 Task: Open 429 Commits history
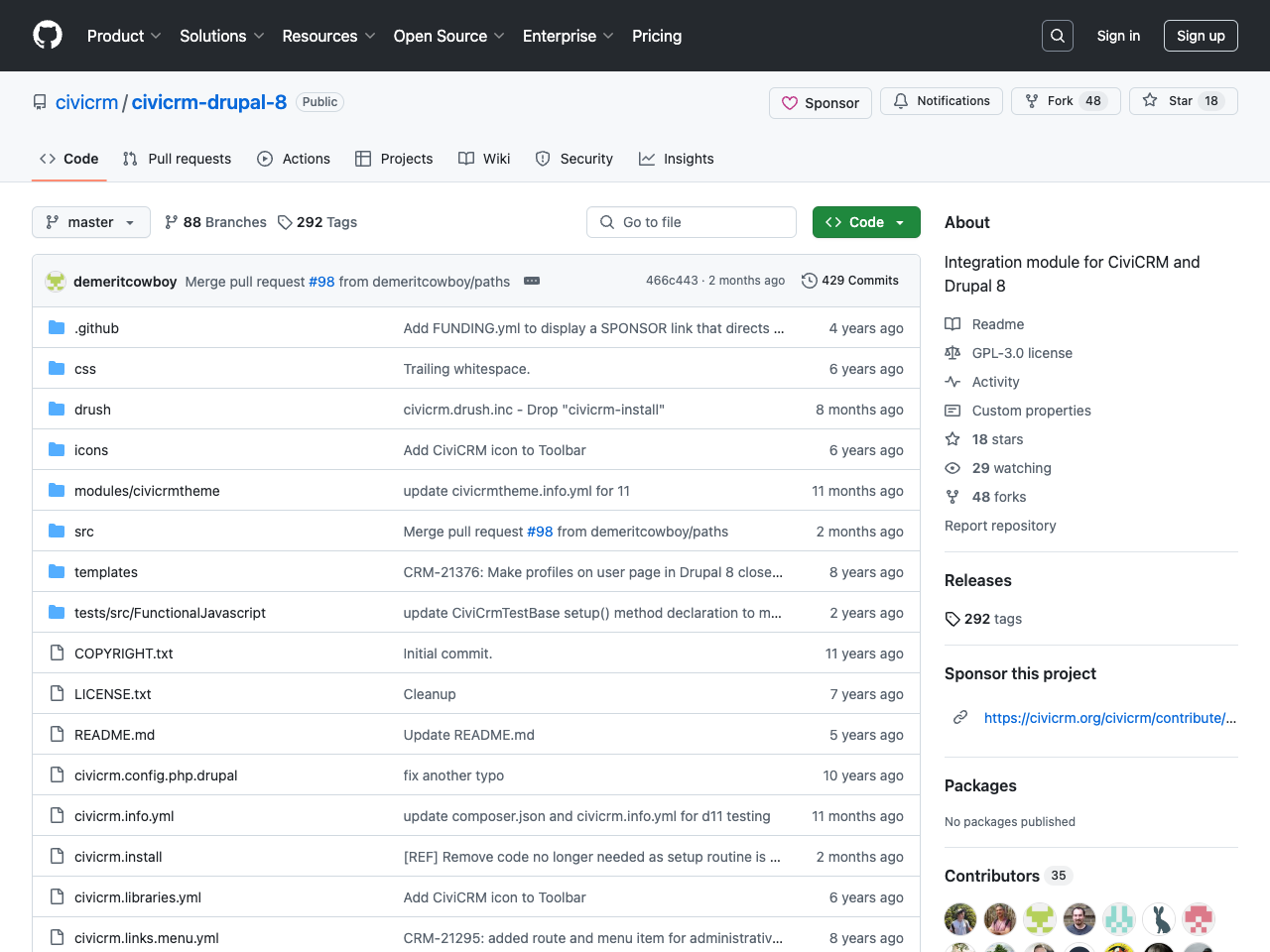click(850, 281)
